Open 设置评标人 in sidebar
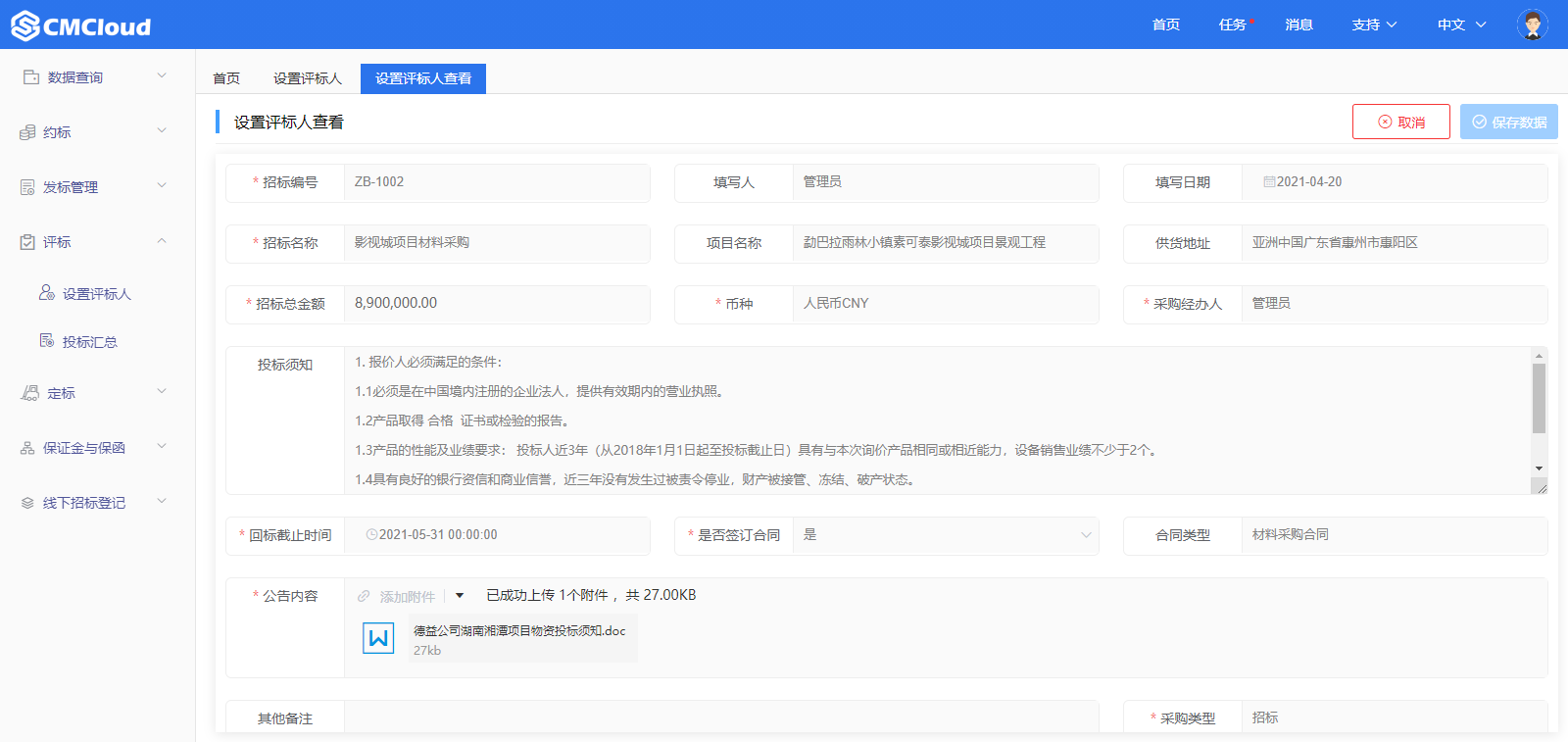 pos(98,293)
